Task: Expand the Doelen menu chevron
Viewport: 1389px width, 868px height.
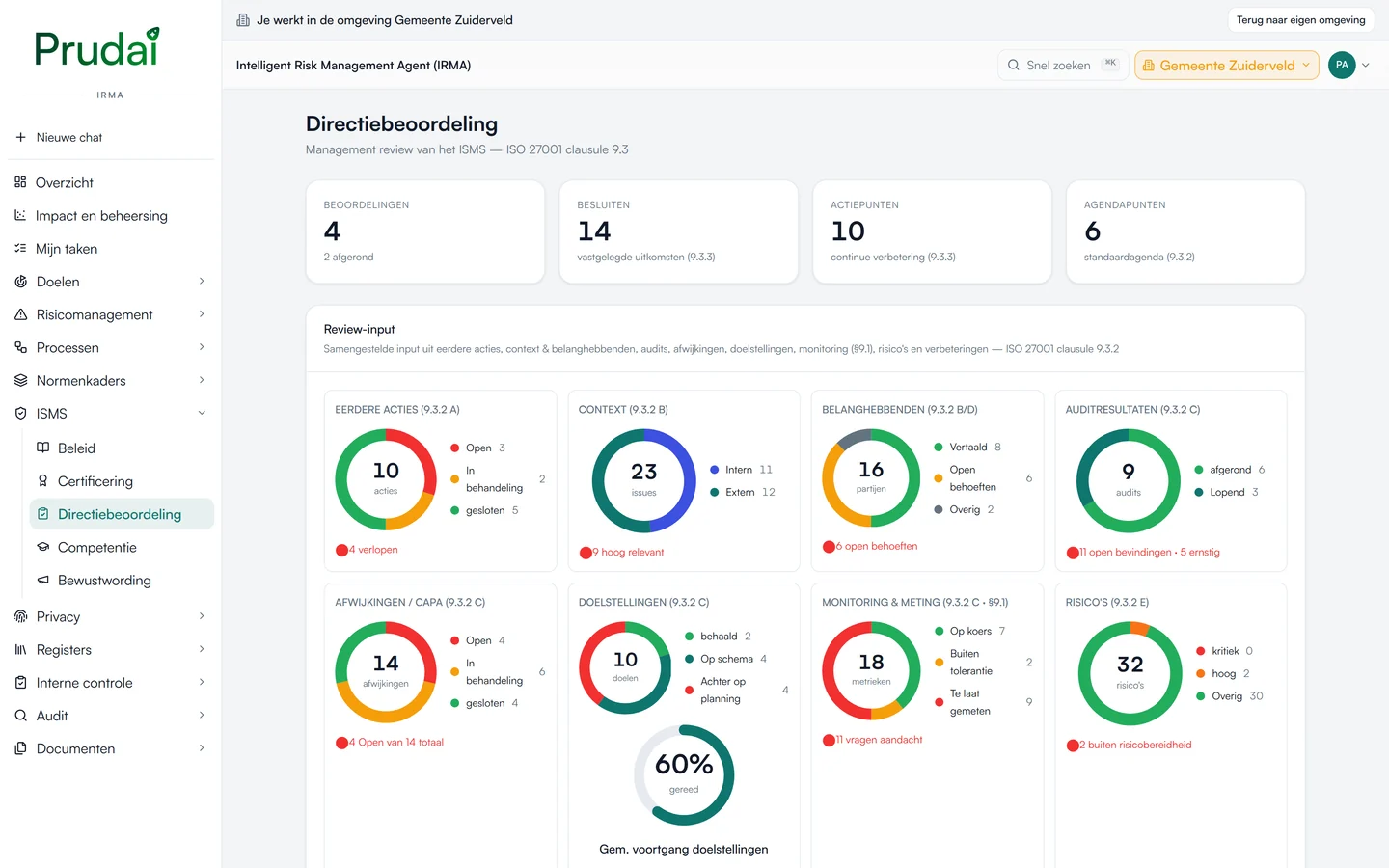Action: 202,282
